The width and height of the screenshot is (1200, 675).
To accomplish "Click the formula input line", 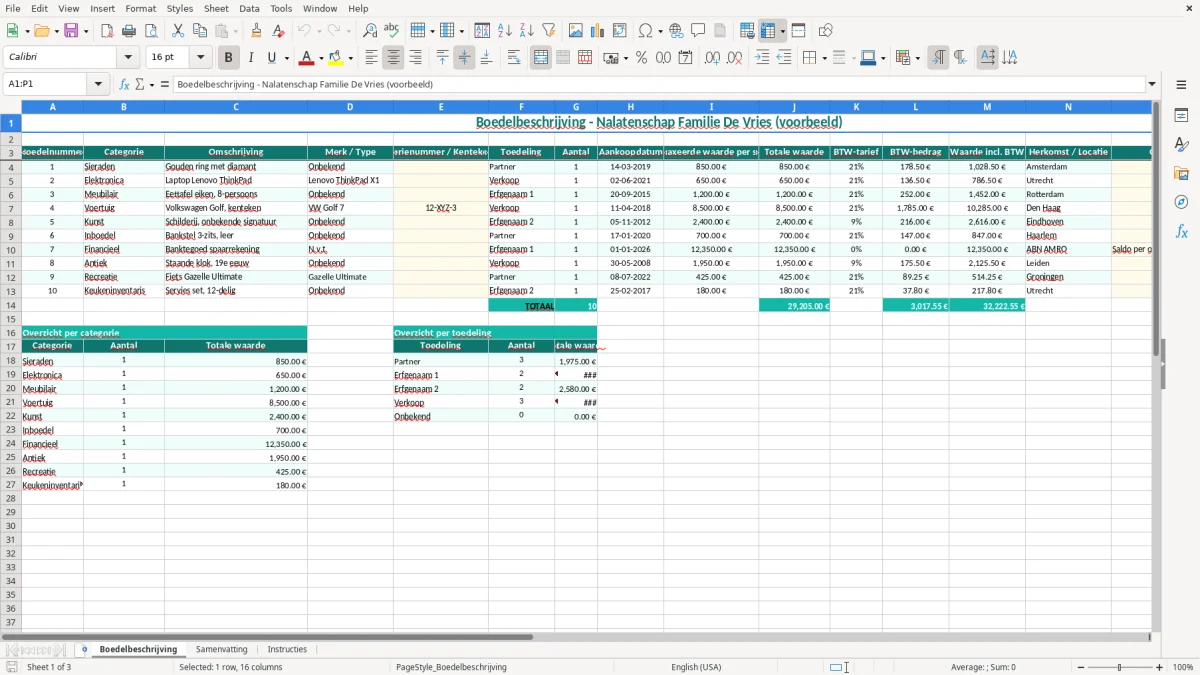I will 660,85.
